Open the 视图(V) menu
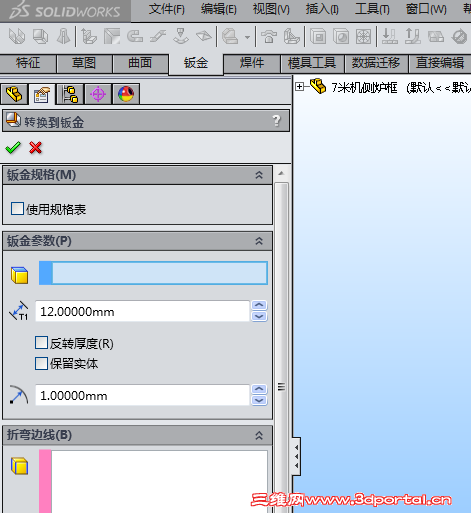This screenshot has height=513, width=471. [x=271, y=9]
